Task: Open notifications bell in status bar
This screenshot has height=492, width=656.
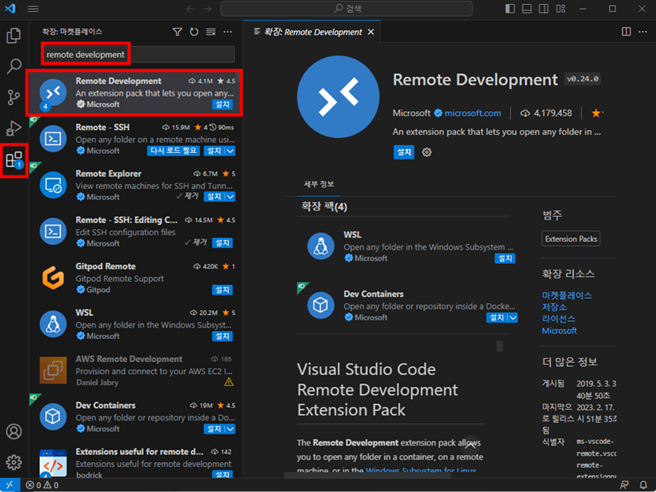Action: pyautogui.click(x=643, y=485)
